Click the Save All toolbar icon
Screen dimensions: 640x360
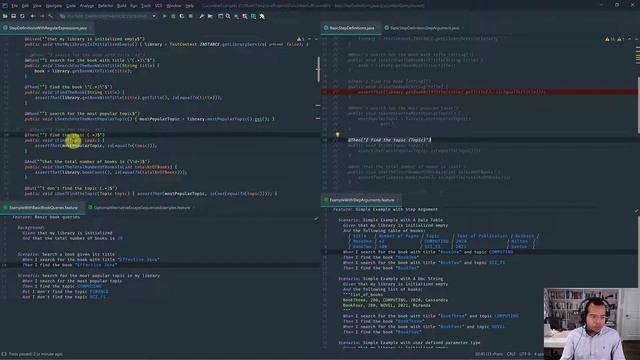point(13,16)
